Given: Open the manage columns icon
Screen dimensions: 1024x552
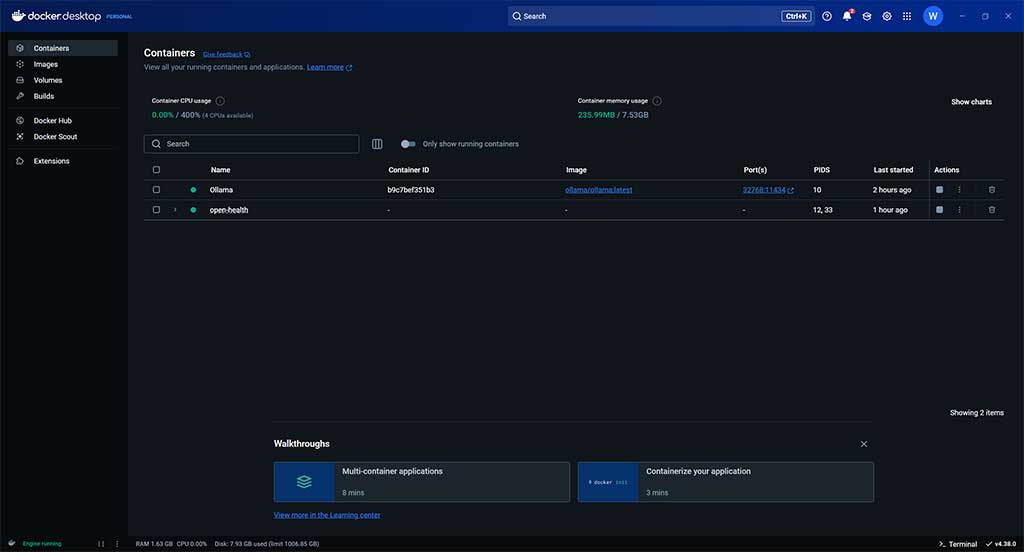Looking at the screenshot, I should click(377, 144).
